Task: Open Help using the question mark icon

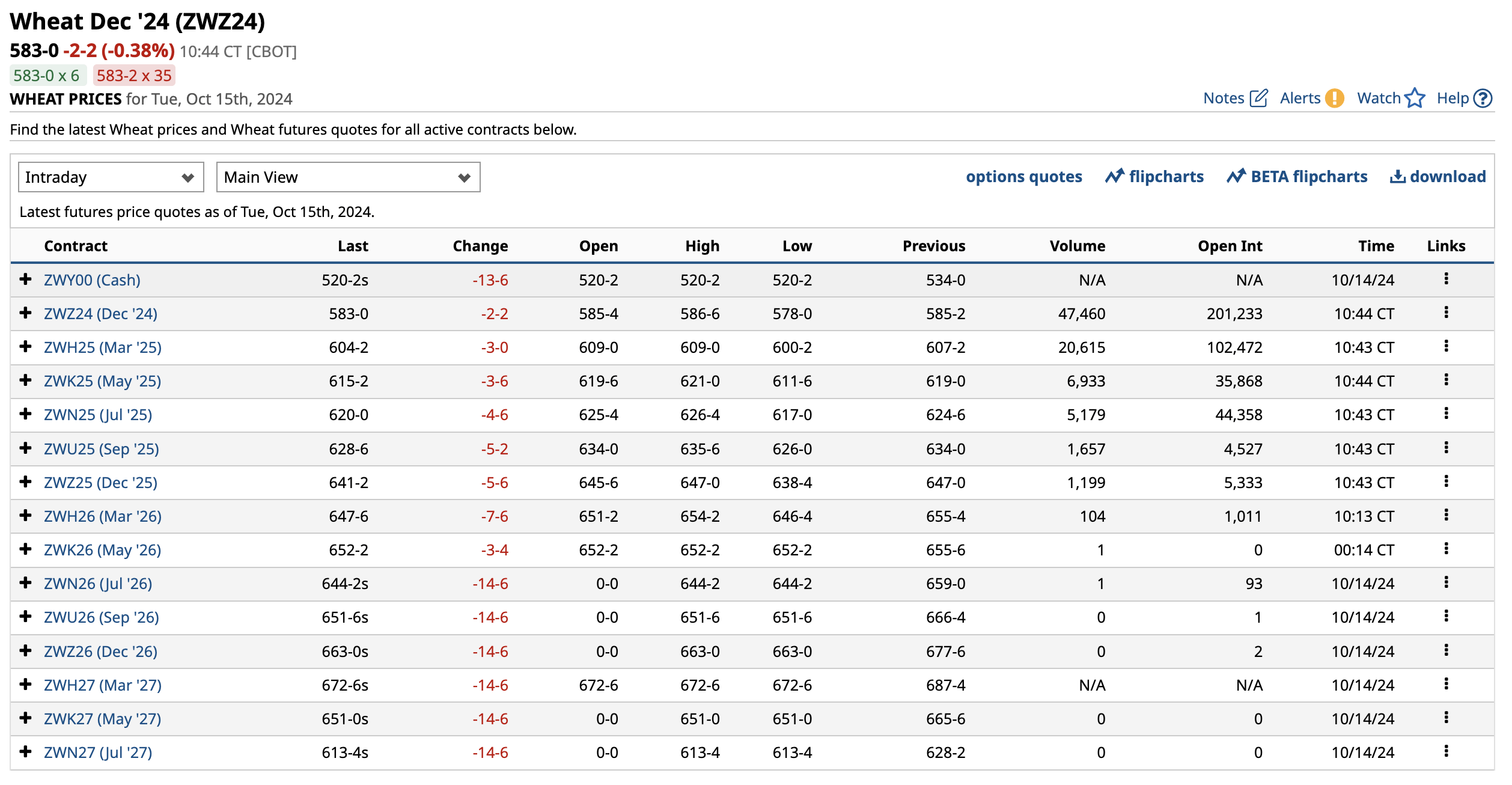Action: 1483,98
